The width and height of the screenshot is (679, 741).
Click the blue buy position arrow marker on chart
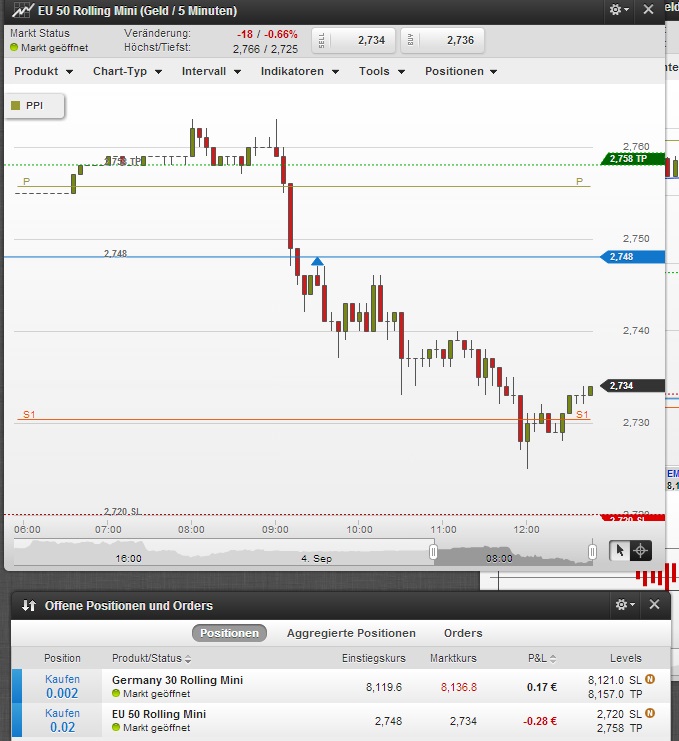[317, 262]
